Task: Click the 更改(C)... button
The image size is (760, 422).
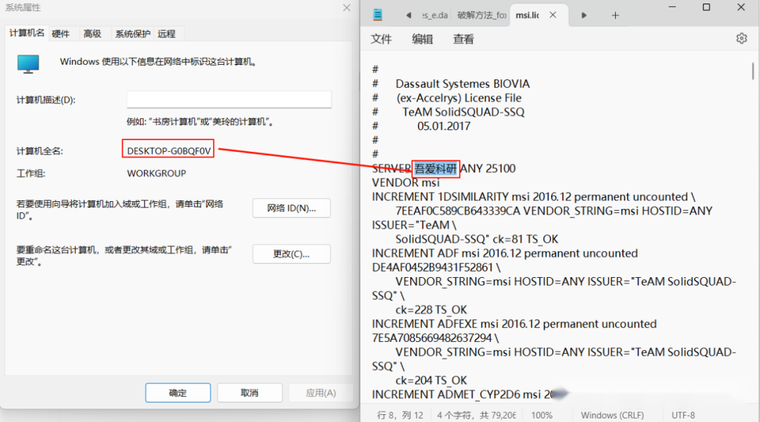Action: point(291,254)
